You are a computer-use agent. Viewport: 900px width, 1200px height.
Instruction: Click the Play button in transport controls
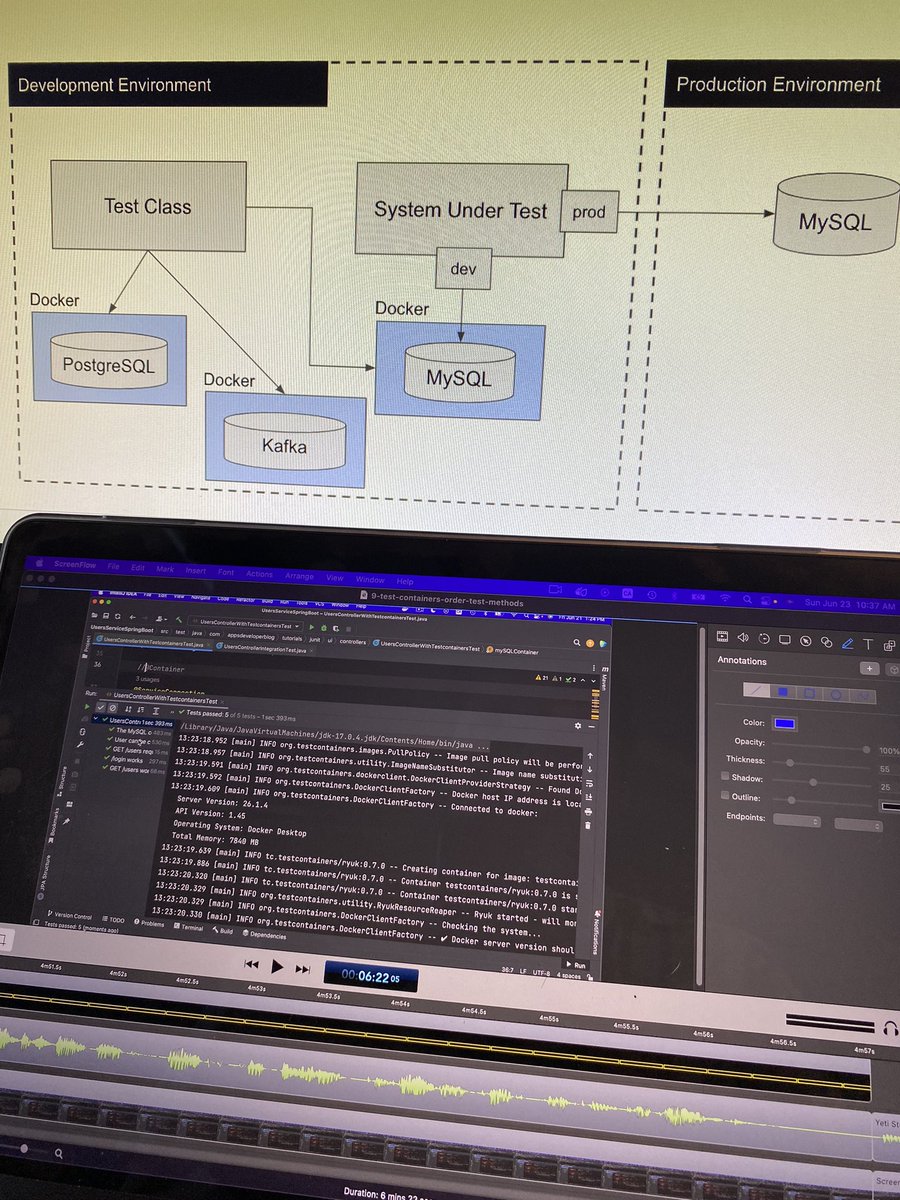click(277, 965)
